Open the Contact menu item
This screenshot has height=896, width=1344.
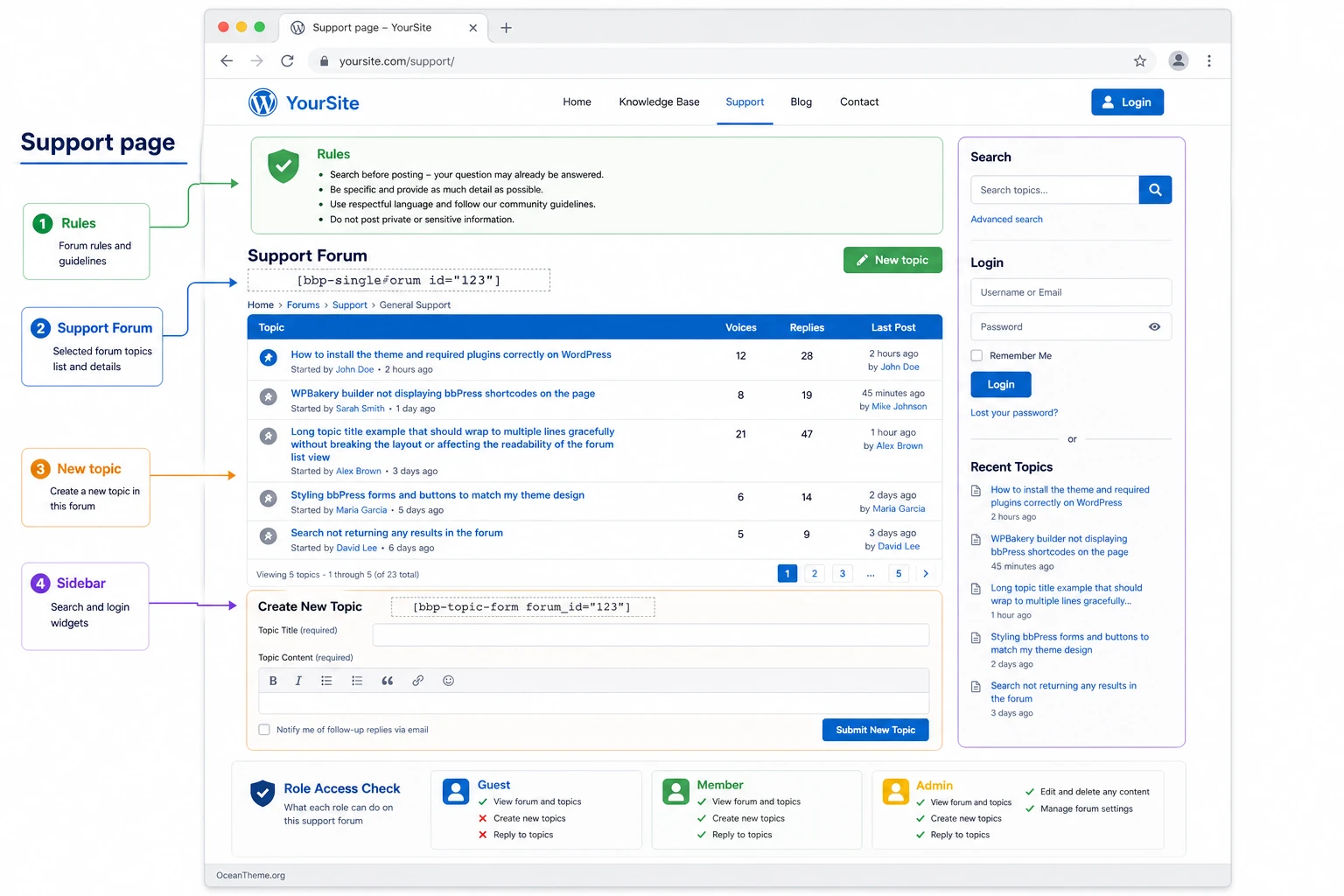click(x=859, y=102)
